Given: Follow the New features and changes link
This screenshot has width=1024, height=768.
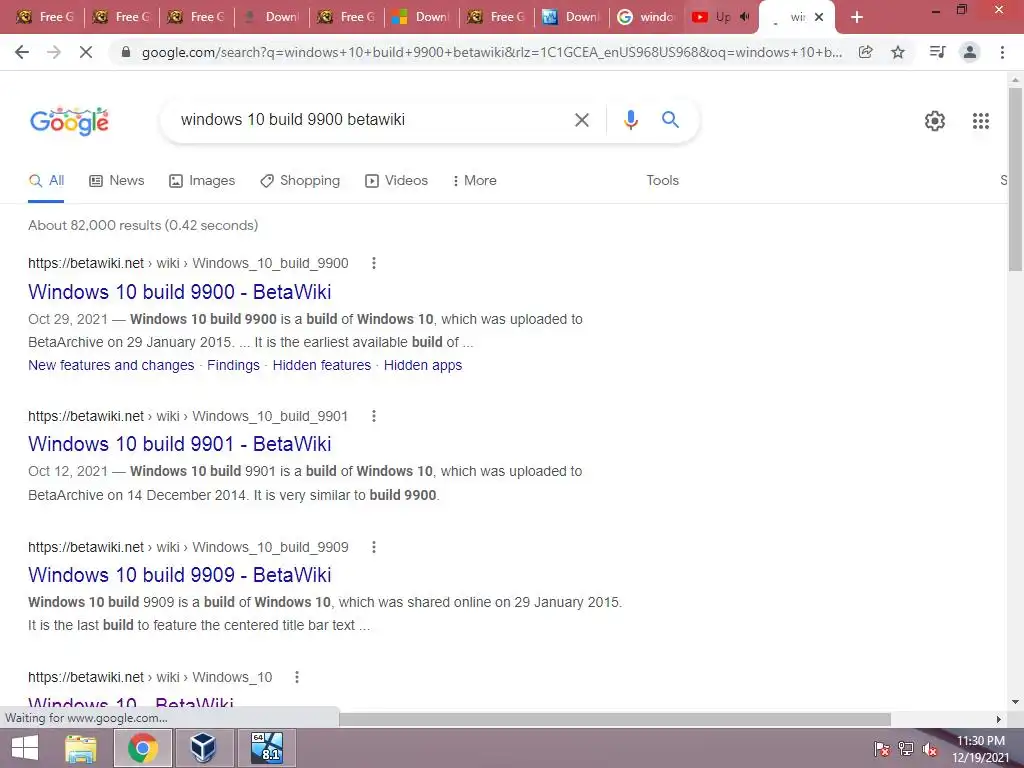Looking at the screenshot, I should [111, 365].
